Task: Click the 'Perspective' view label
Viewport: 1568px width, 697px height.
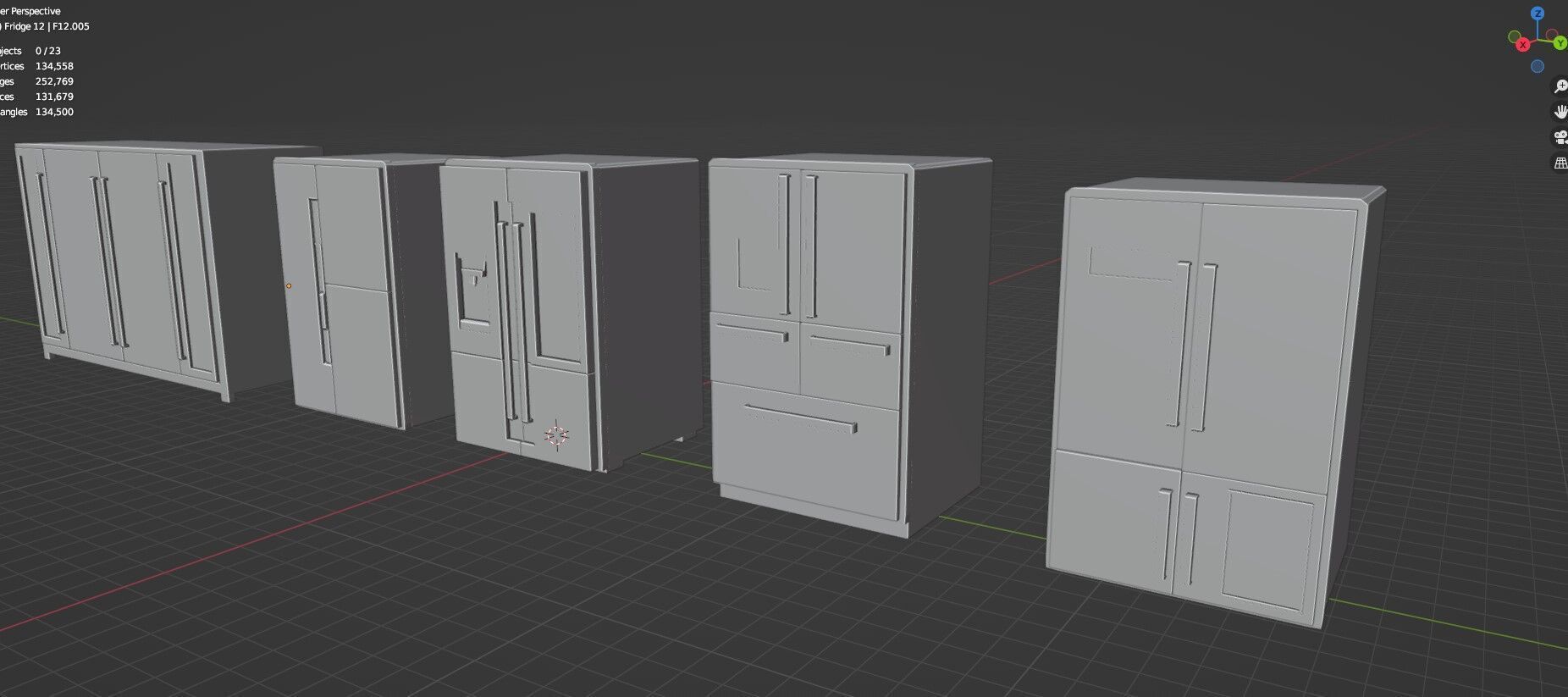Action: pos(36,11)
